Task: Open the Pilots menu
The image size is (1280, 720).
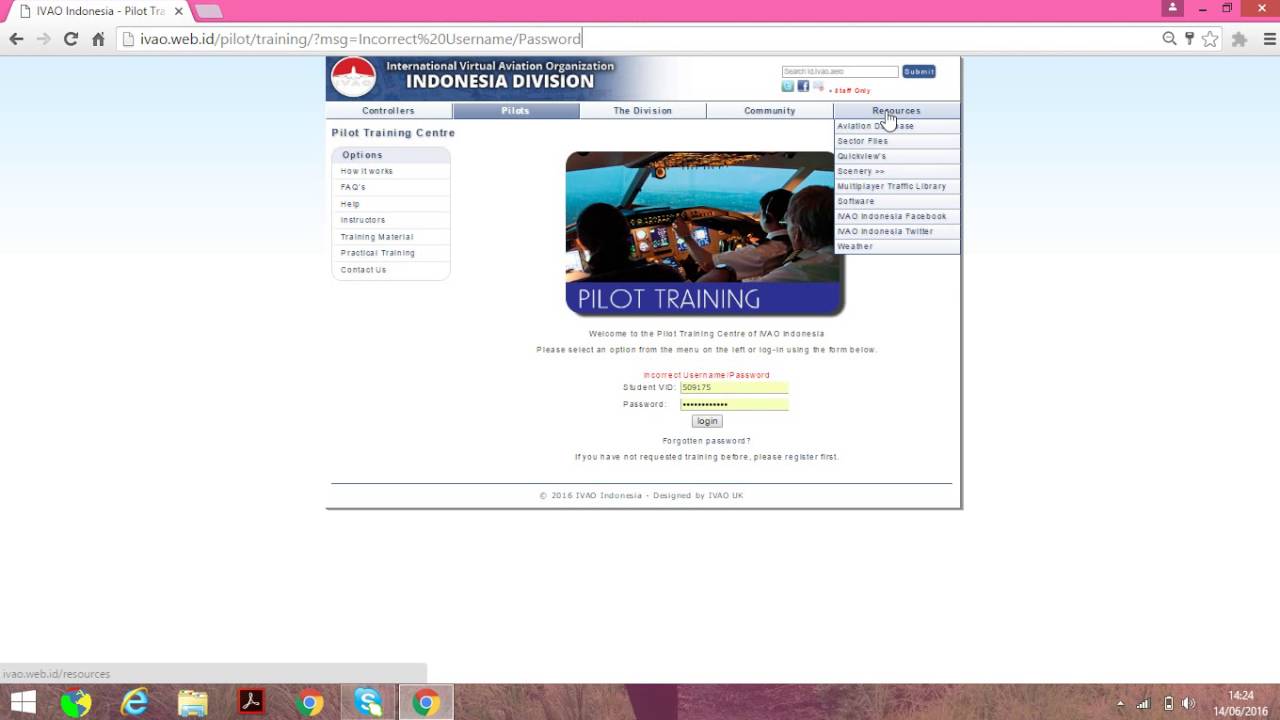Action: 515,111
